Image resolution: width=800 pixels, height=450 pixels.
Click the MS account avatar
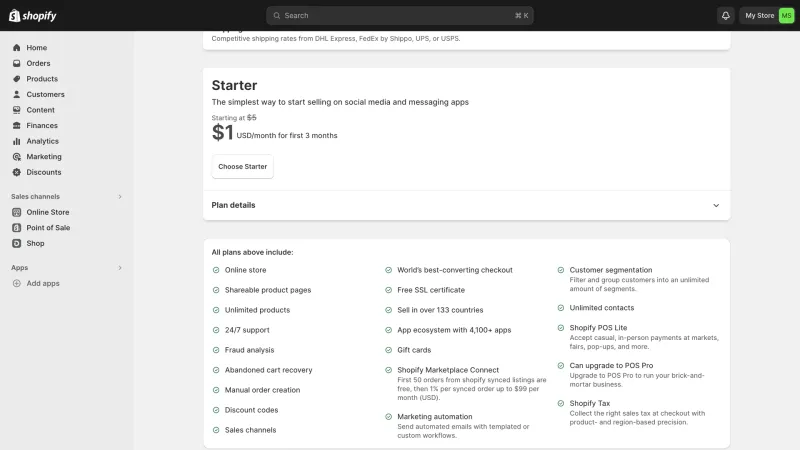786,15
